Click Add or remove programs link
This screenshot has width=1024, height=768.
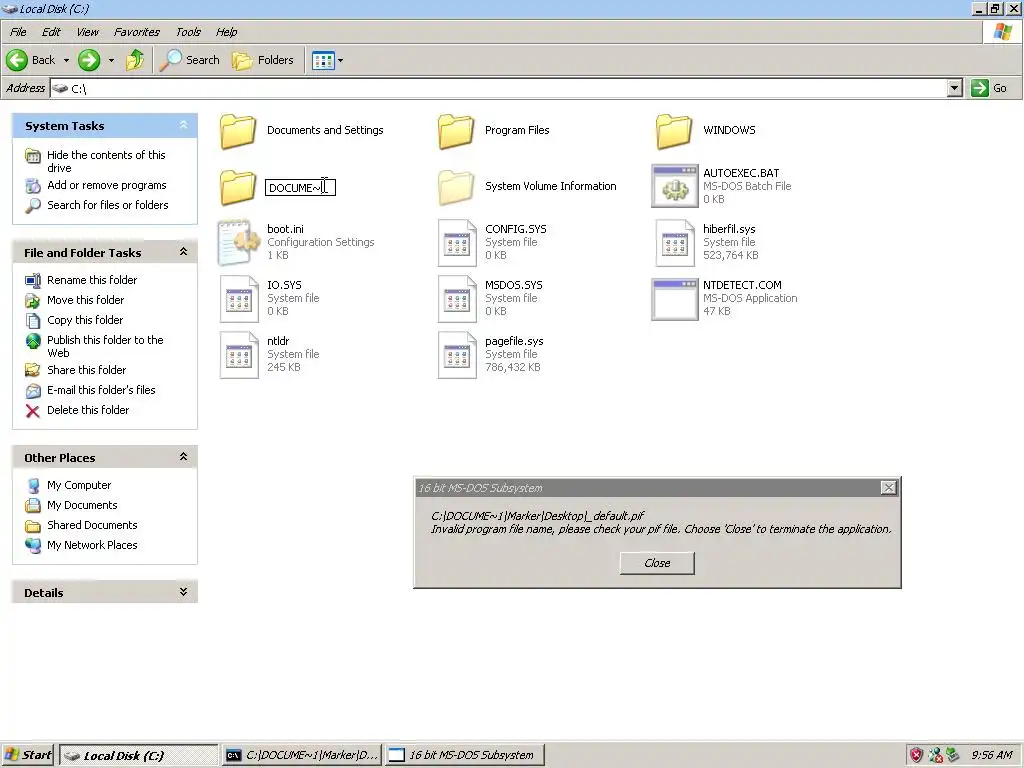coord(106,185)
